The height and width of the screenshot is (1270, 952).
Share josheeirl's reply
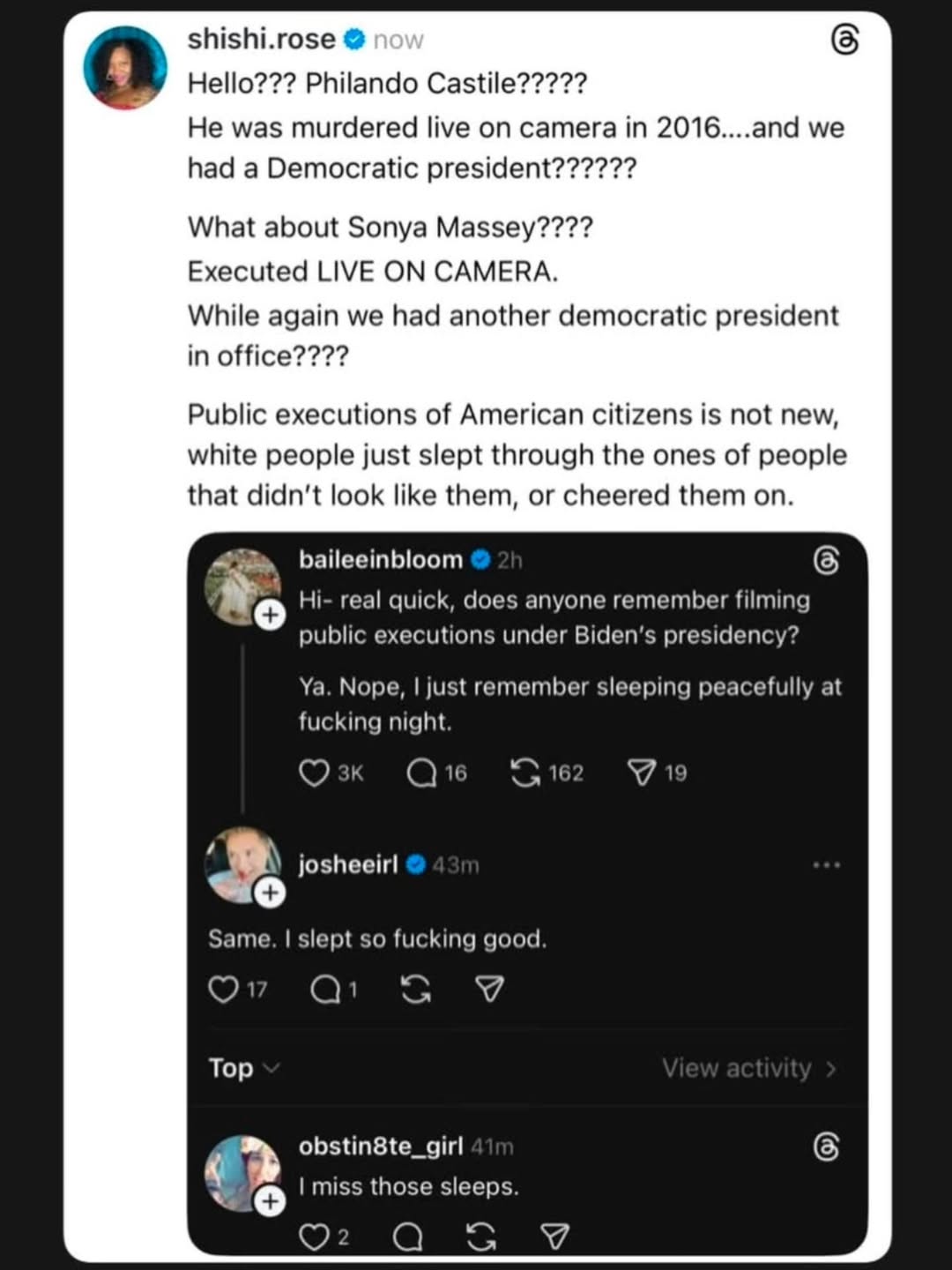coord(489,990)
